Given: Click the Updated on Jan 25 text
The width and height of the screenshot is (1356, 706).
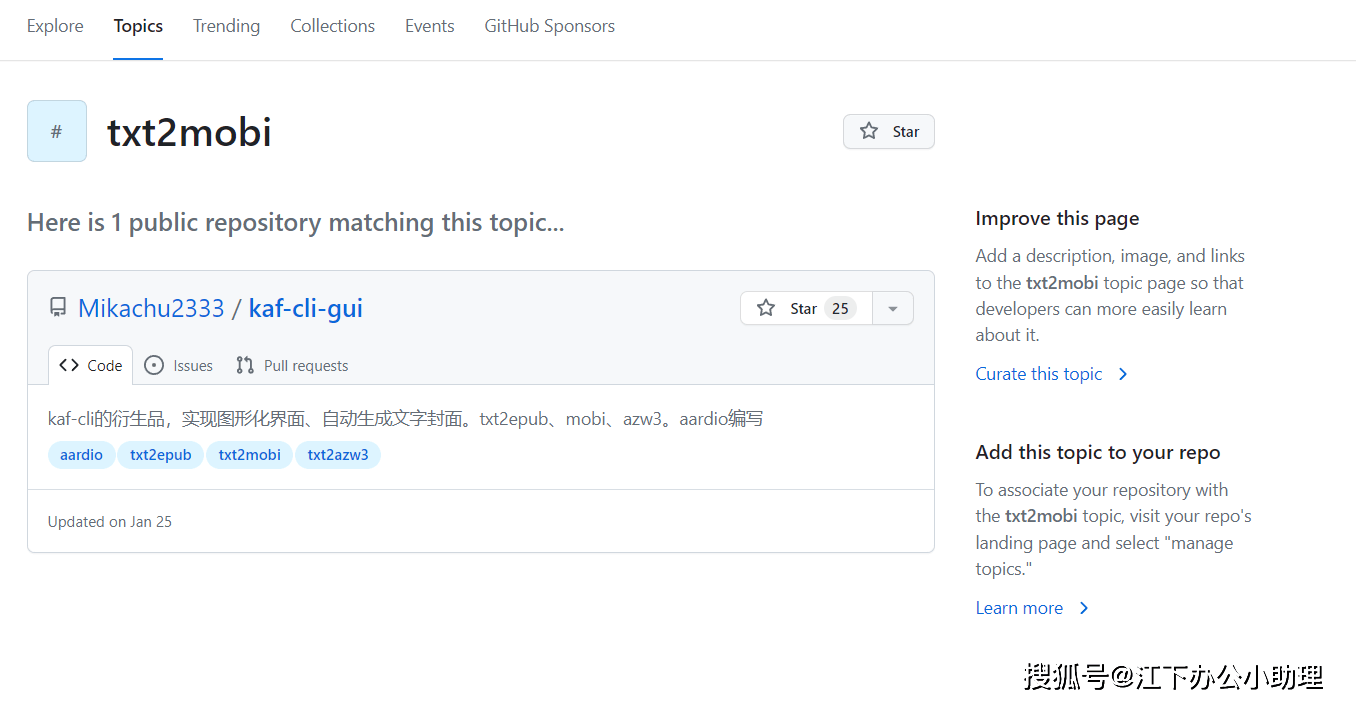Looking at the screenshot, I should click(110, 521).
